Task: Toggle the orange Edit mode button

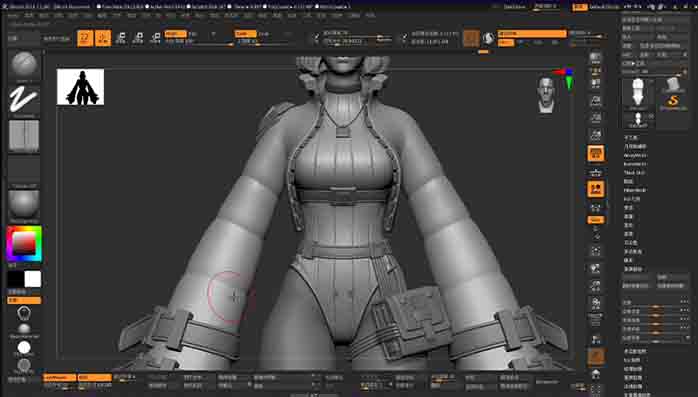Action: coord(85,38)
